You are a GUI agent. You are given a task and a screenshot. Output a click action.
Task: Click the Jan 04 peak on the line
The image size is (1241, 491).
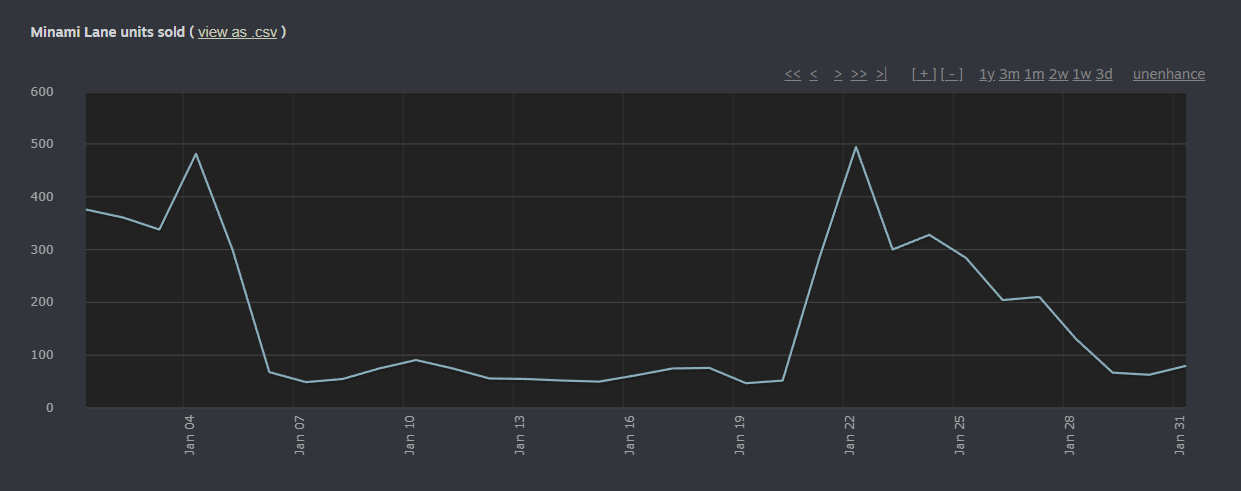(x=196, y=154)
